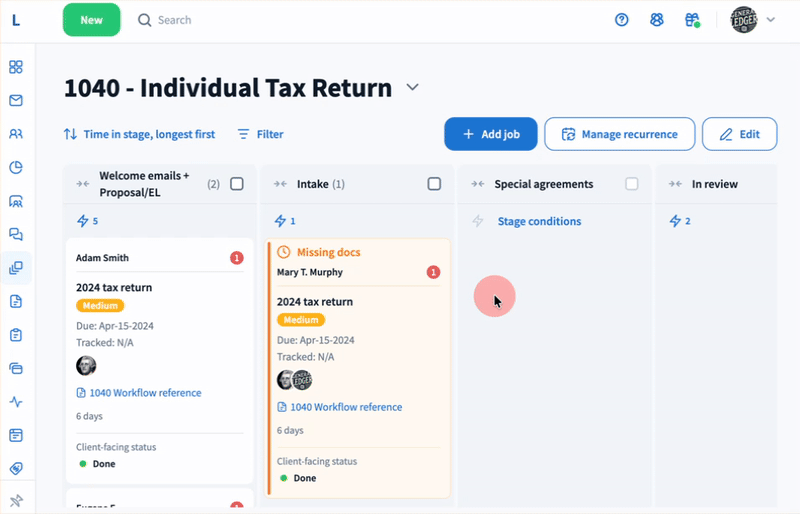Click the activity pulse icon in sidebar
Image resolution: width=800 pixels, height=514 pixels.
(16, 402)
